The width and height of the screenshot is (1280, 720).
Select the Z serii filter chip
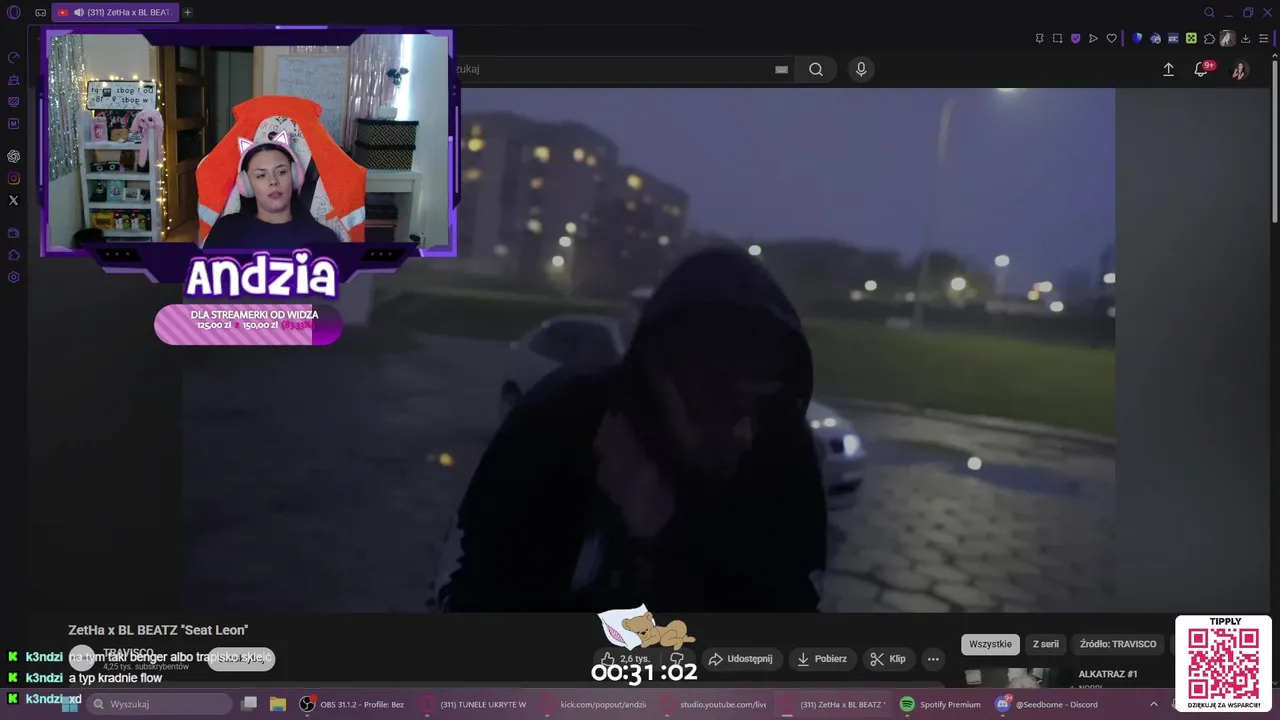pos(1045,644)
